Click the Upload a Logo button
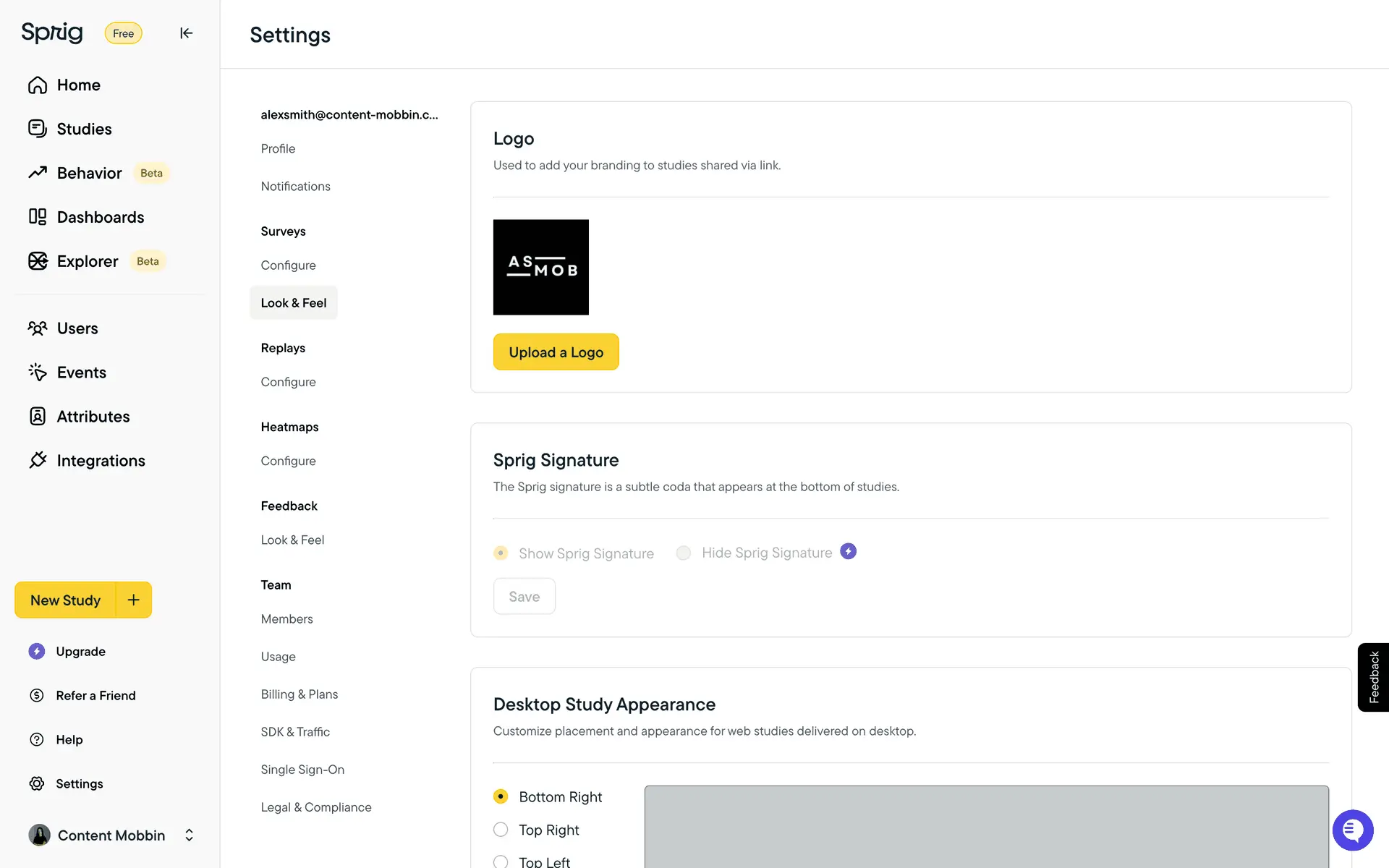 click(x=556, y=352)
